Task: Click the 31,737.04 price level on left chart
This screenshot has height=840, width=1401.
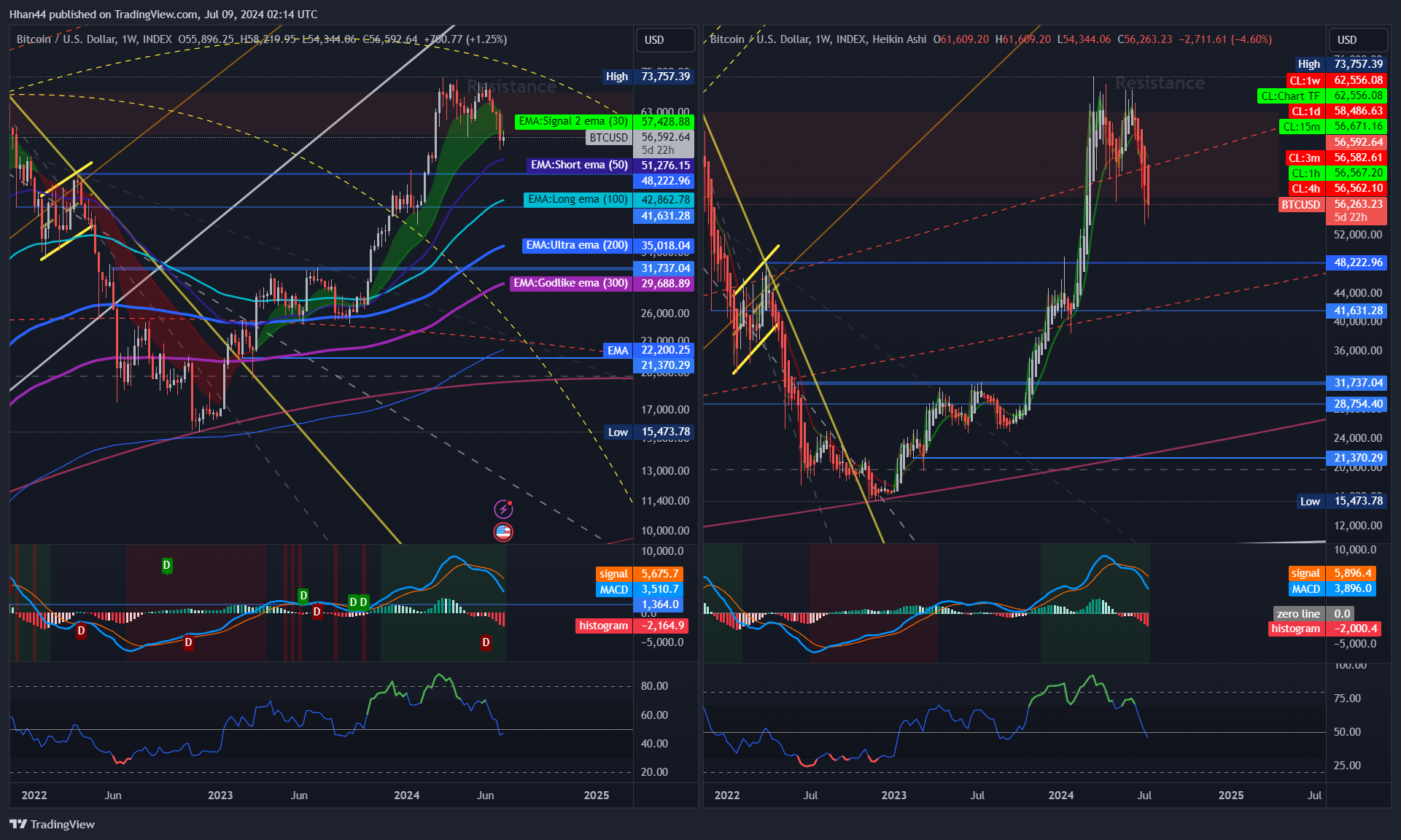Action: (664, 268)
